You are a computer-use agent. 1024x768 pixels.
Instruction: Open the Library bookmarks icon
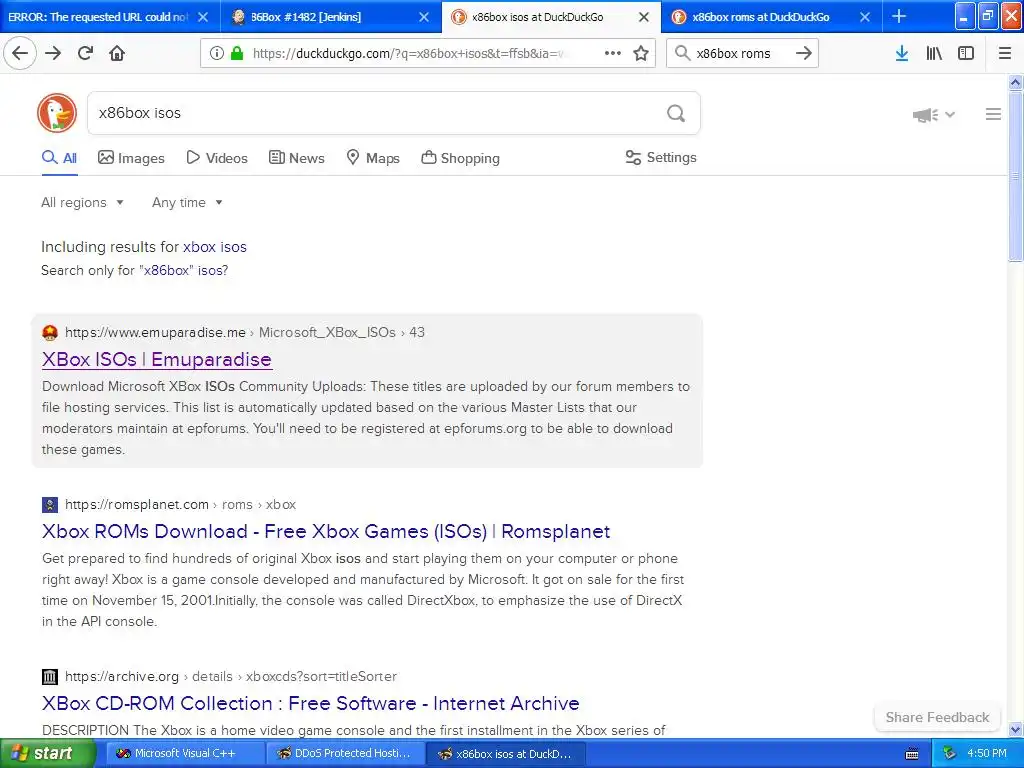coord(934,53)
